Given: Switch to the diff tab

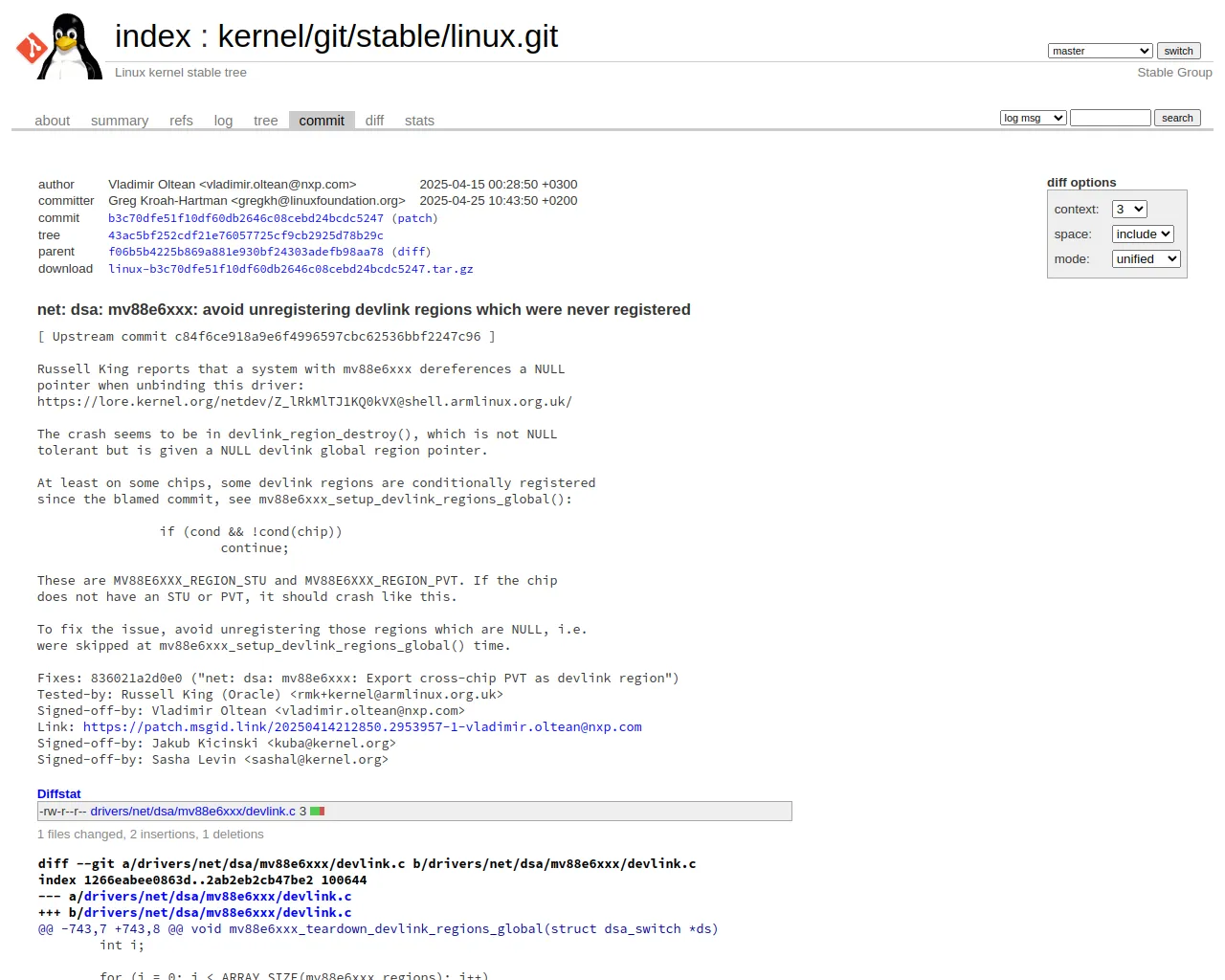Looking at the screenshot, I should [x=374, y=121].
